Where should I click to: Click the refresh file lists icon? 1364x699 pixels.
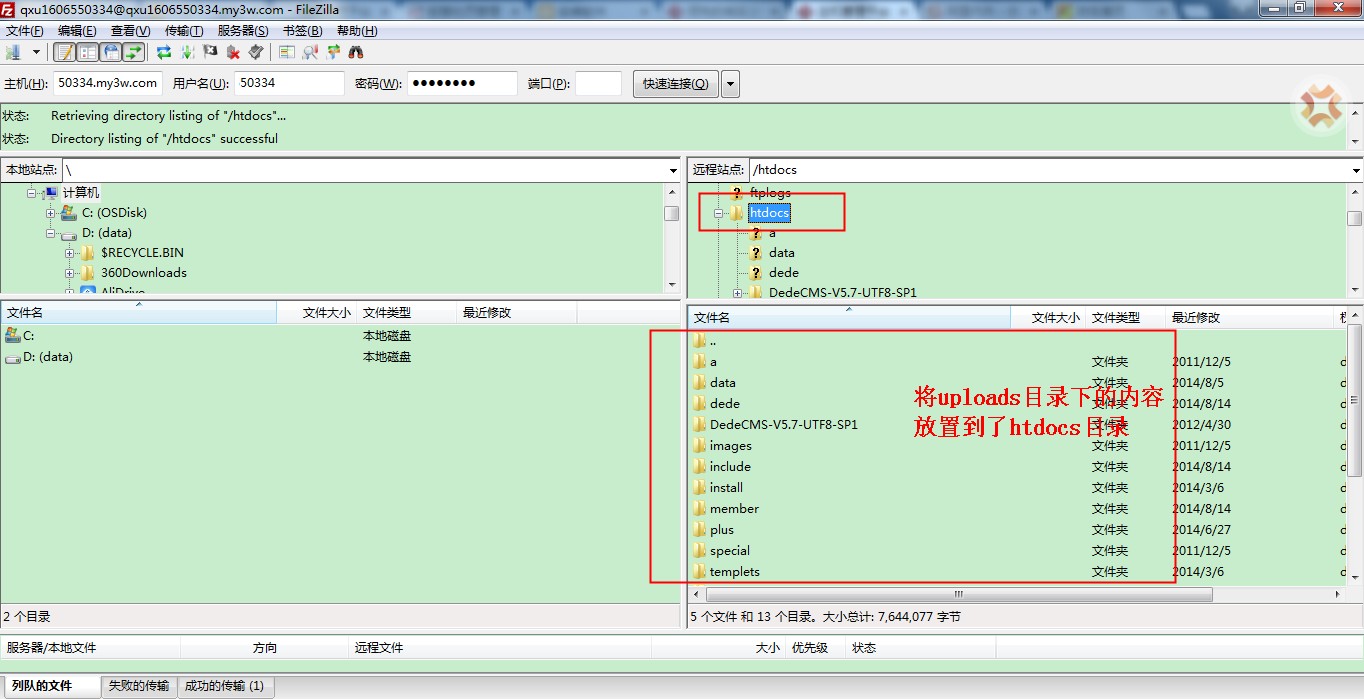click(163, 52)
